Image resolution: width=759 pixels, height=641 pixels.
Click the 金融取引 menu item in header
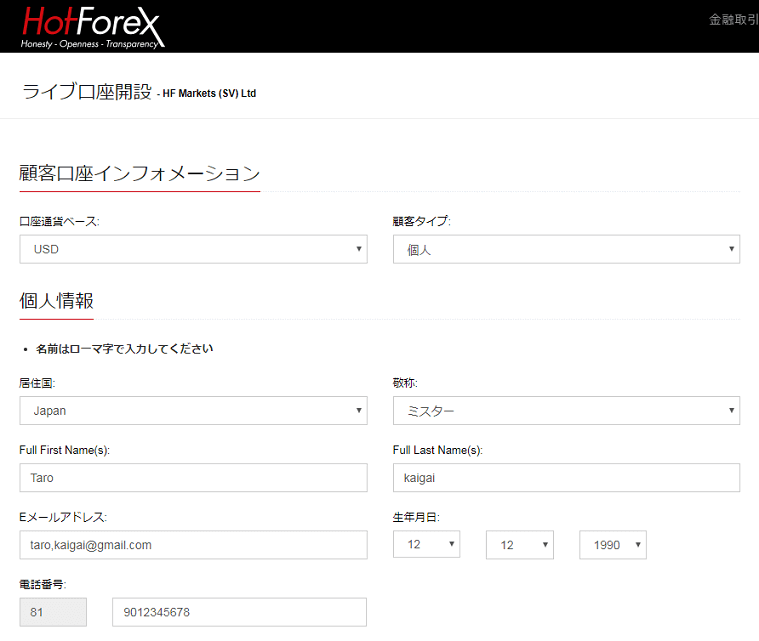[734, 20]
